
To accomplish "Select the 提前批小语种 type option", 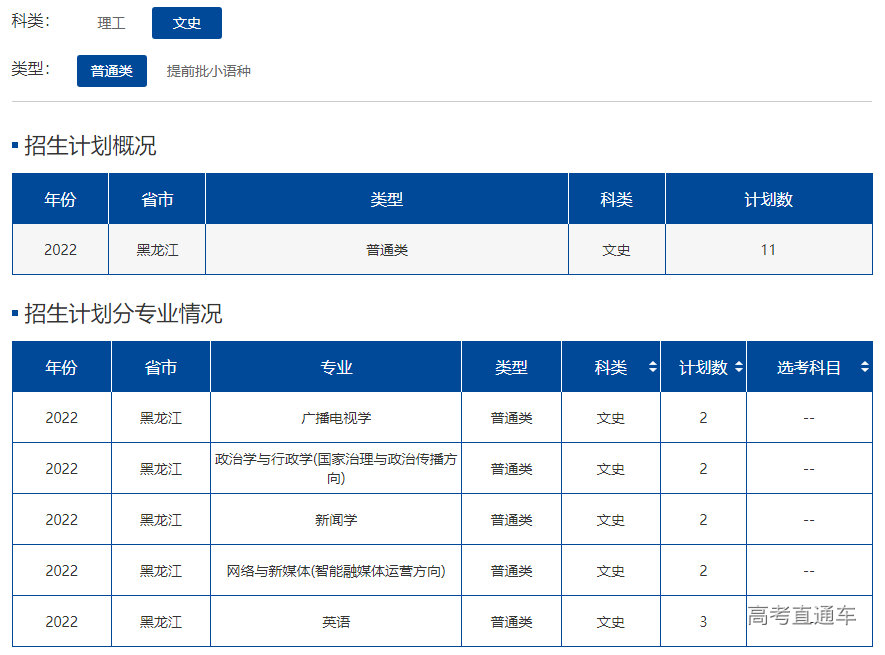I will tap(208, 71).
